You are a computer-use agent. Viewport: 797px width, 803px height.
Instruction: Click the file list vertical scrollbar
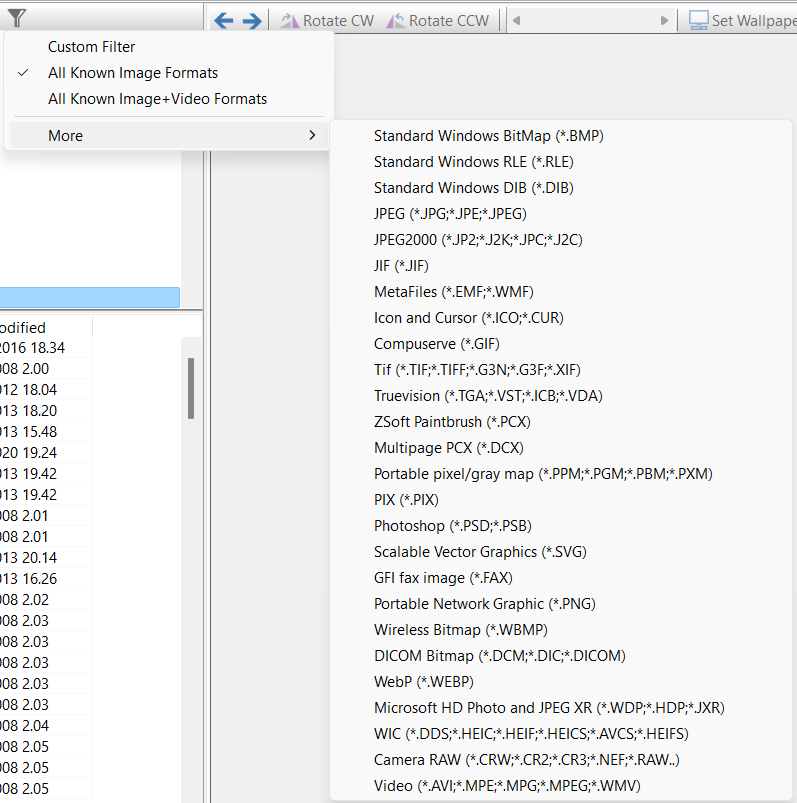191,390
